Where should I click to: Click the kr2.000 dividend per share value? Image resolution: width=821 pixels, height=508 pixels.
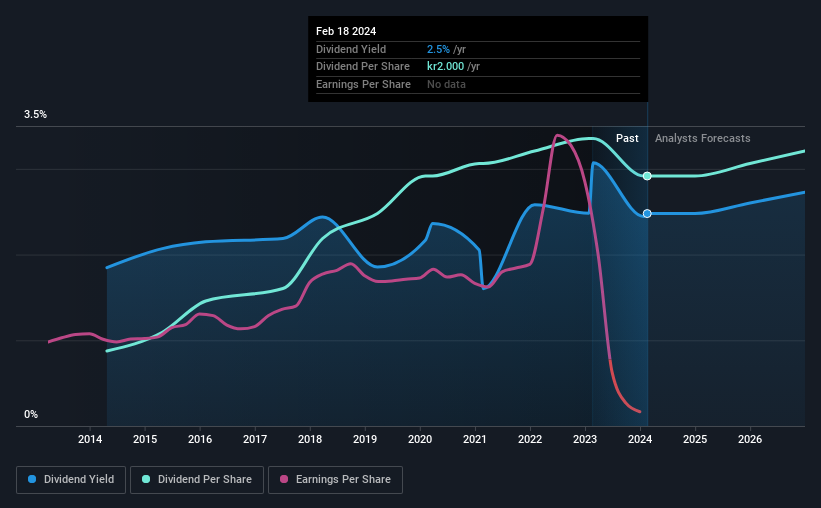tap(446, 67)
